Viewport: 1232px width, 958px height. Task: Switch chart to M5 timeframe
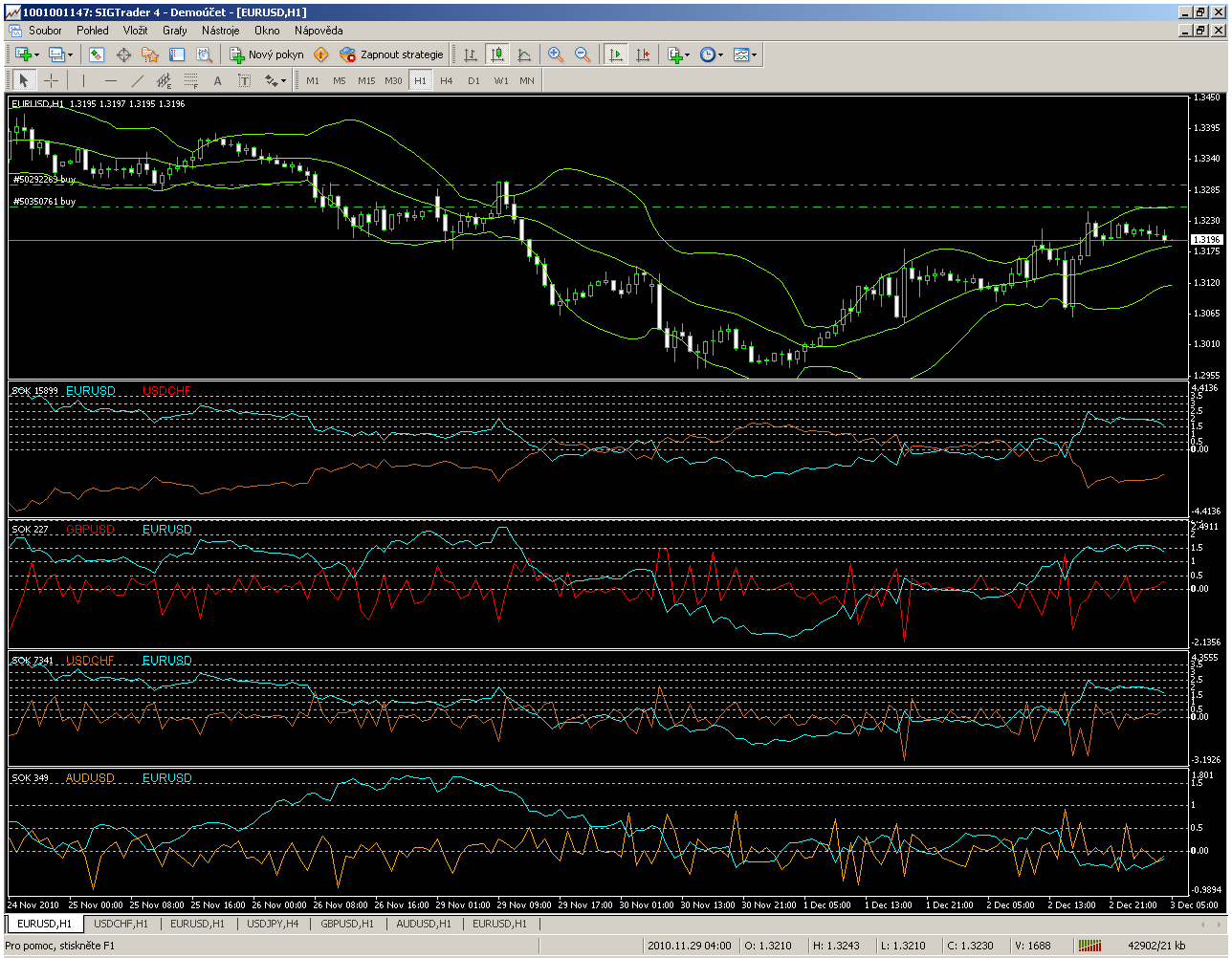pyautogui.click(x=340, y=81)
